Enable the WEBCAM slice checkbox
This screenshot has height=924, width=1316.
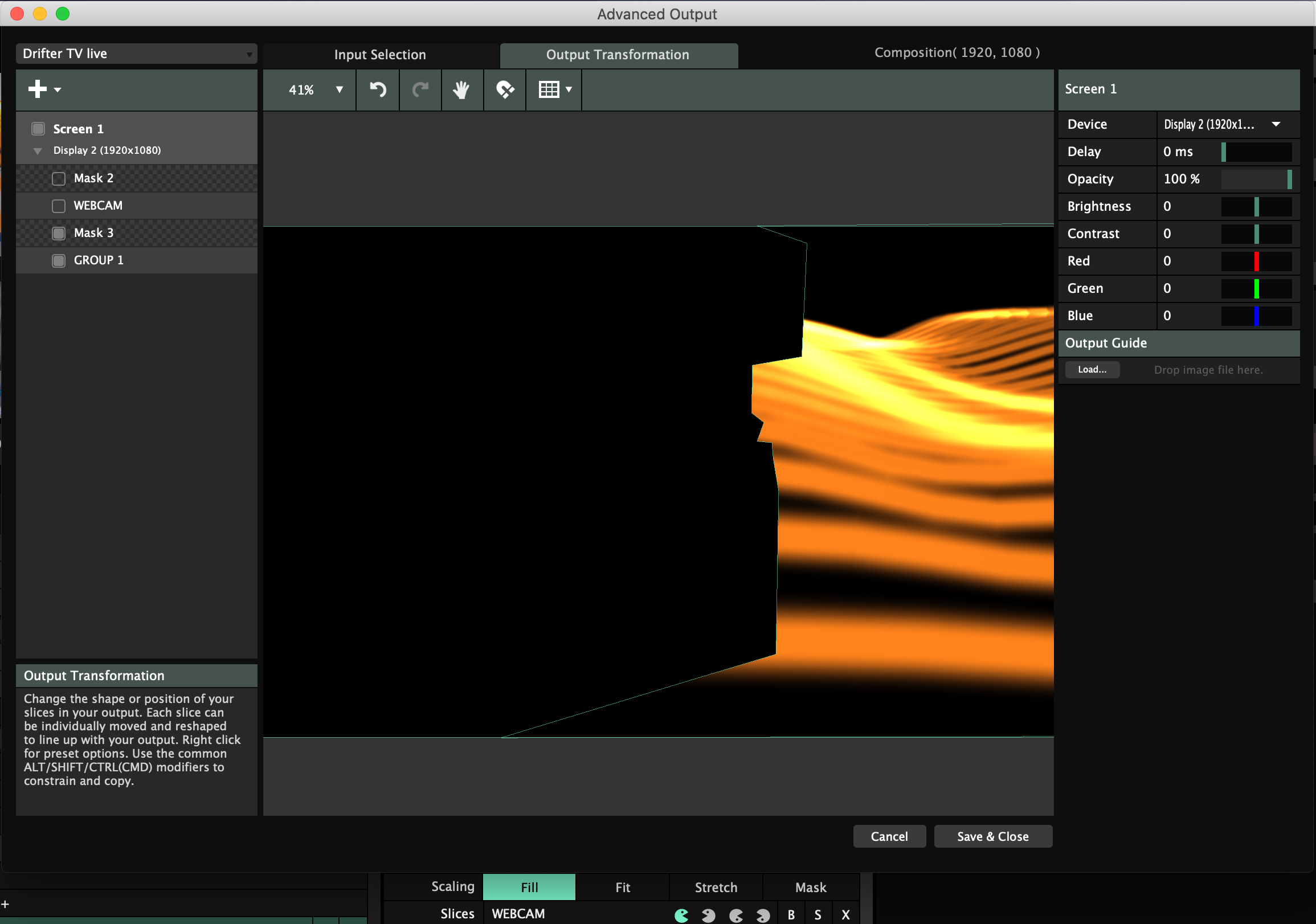click(59, 206)
